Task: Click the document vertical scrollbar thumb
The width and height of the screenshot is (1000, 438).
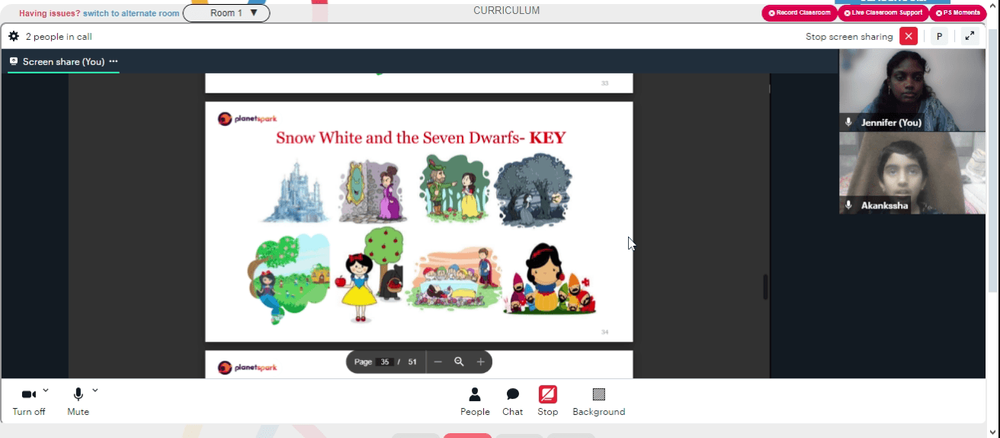Action: pyautogui.click(x=765, y=286)
